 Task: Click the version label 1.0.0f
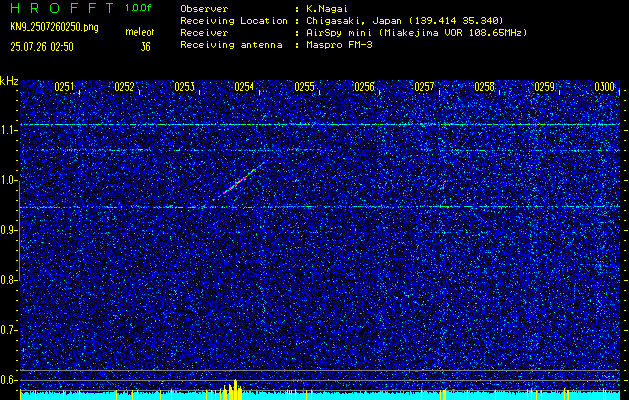tap(138, 8)
